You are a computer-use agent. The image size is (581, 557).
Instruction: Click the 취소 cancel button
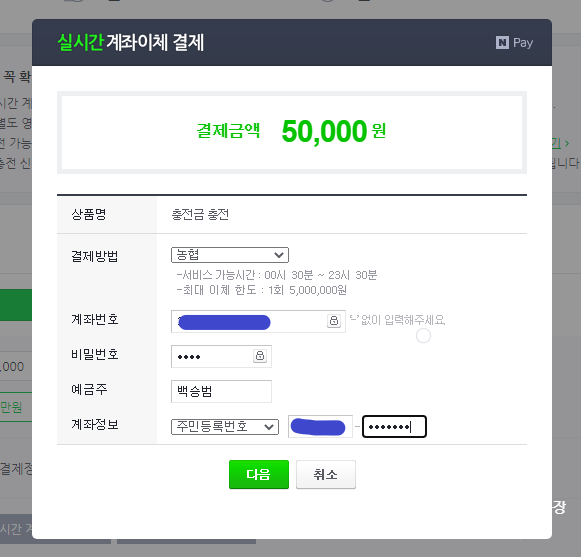[x=326, y=474]
